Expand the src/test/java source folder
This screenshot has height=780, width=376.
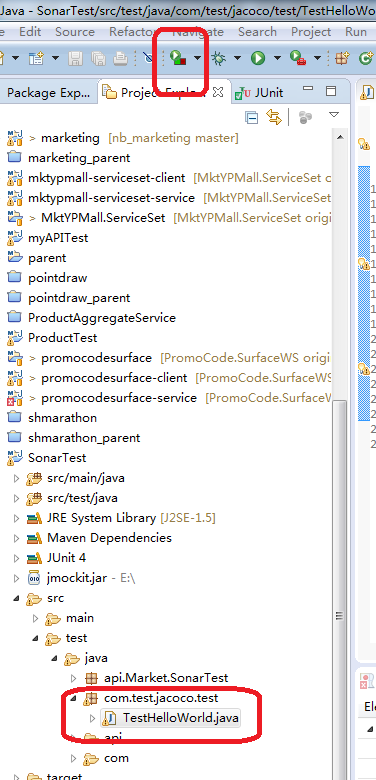point(16,498)
